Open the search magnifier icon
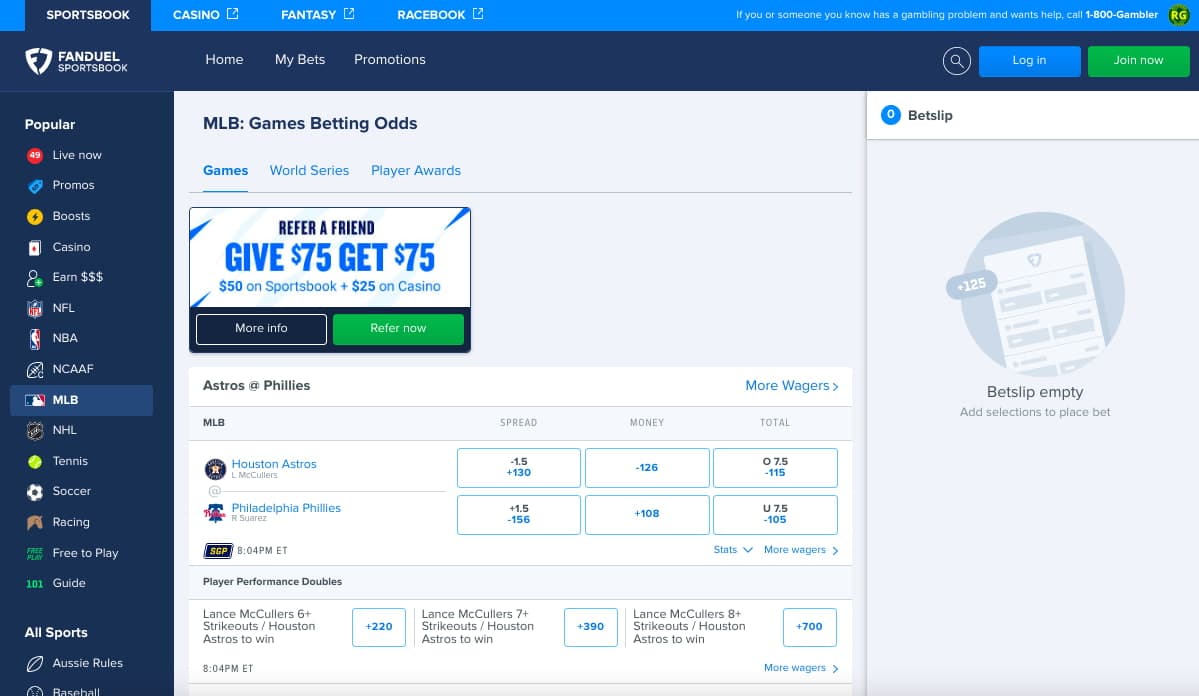The height and width of the screenshot is (696, 1199). coord(957,60)
